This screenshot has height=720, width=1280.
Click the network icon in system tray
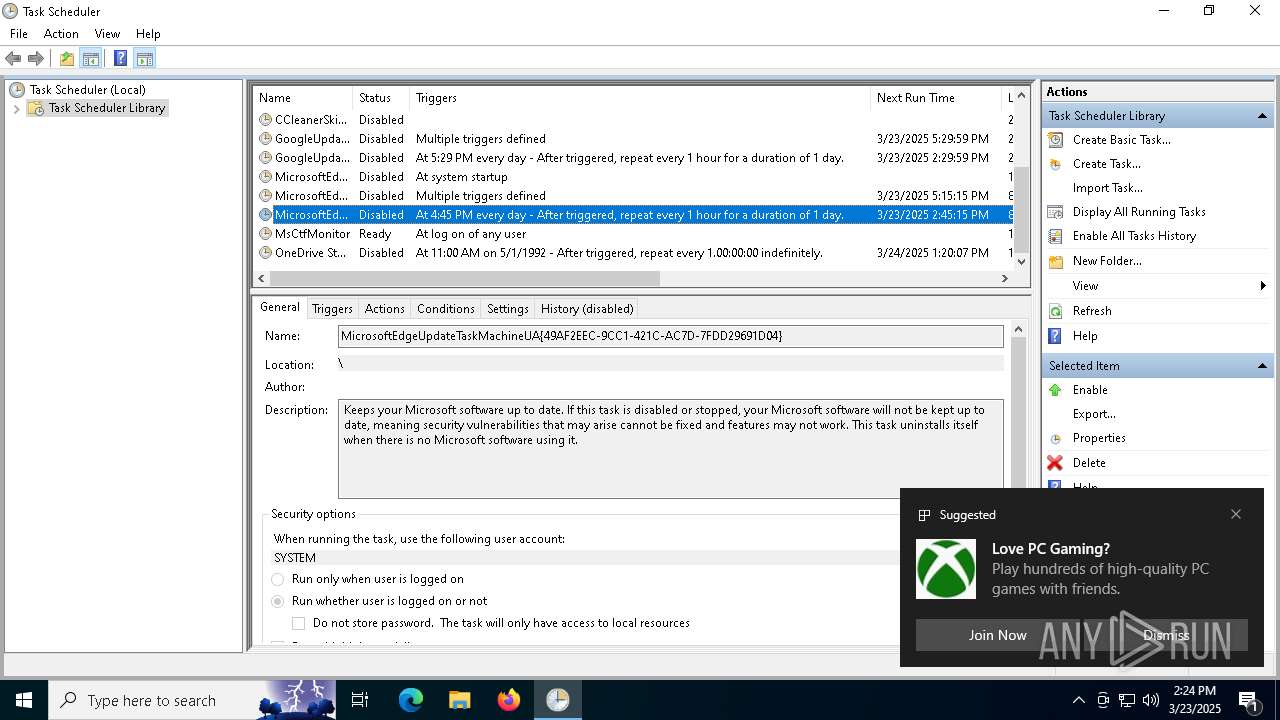[x=1127, y=700]
